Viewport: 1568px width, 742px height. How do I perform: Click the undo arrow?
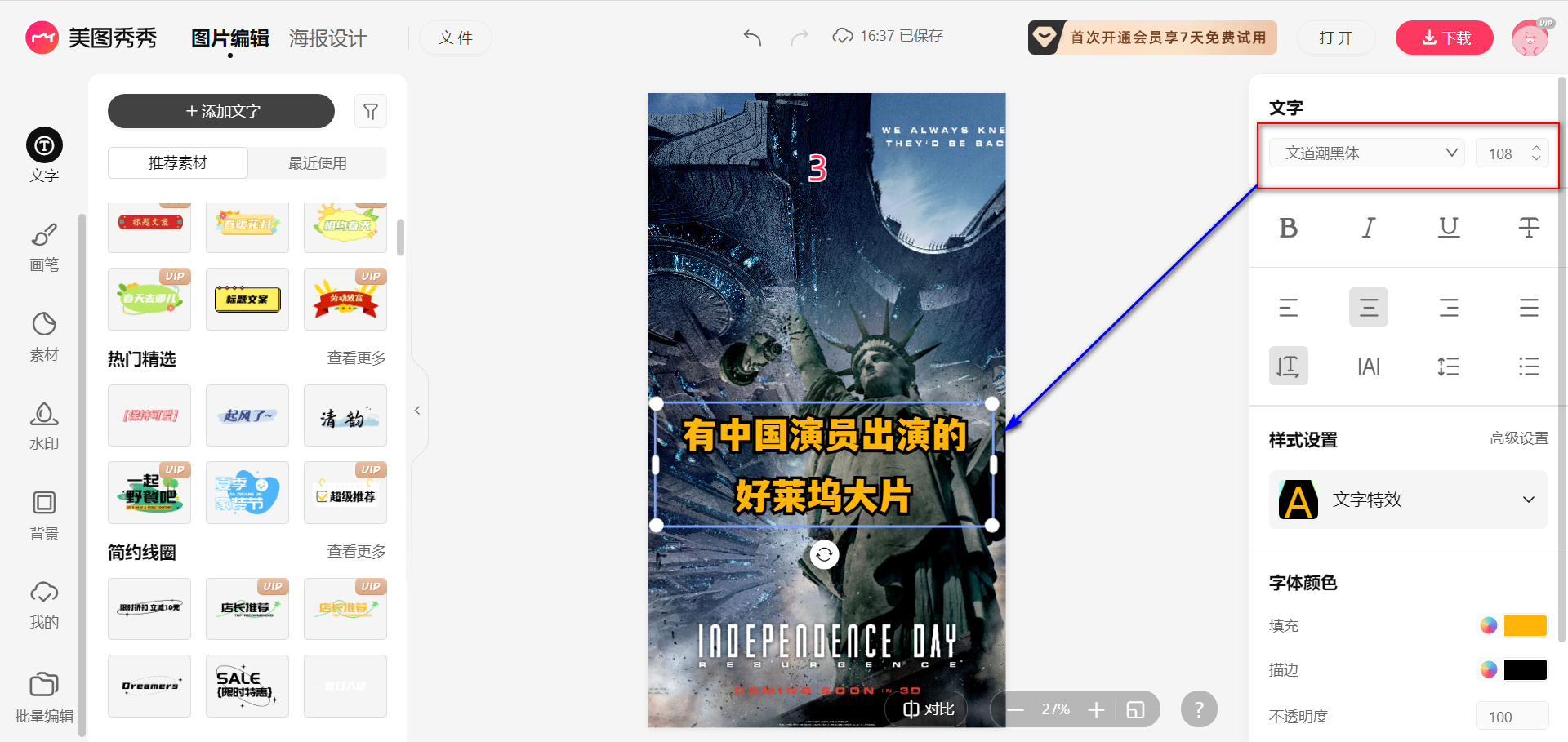pyautogui.click(x=752, y=37)
